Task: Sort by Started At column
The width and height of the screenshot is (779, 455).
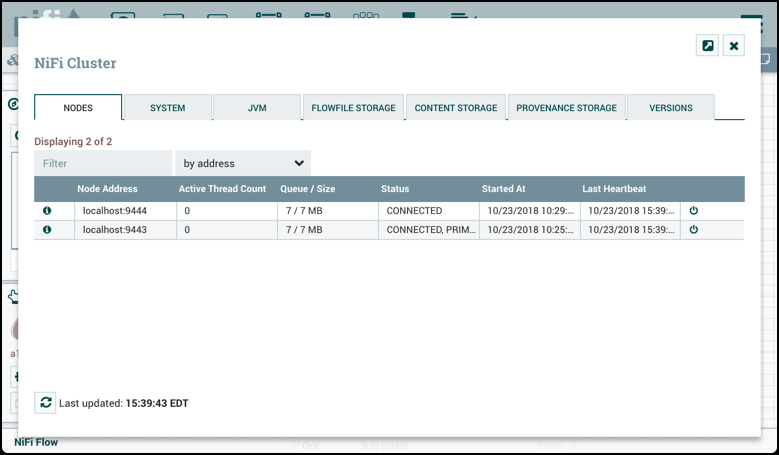Action: point(503,189)
